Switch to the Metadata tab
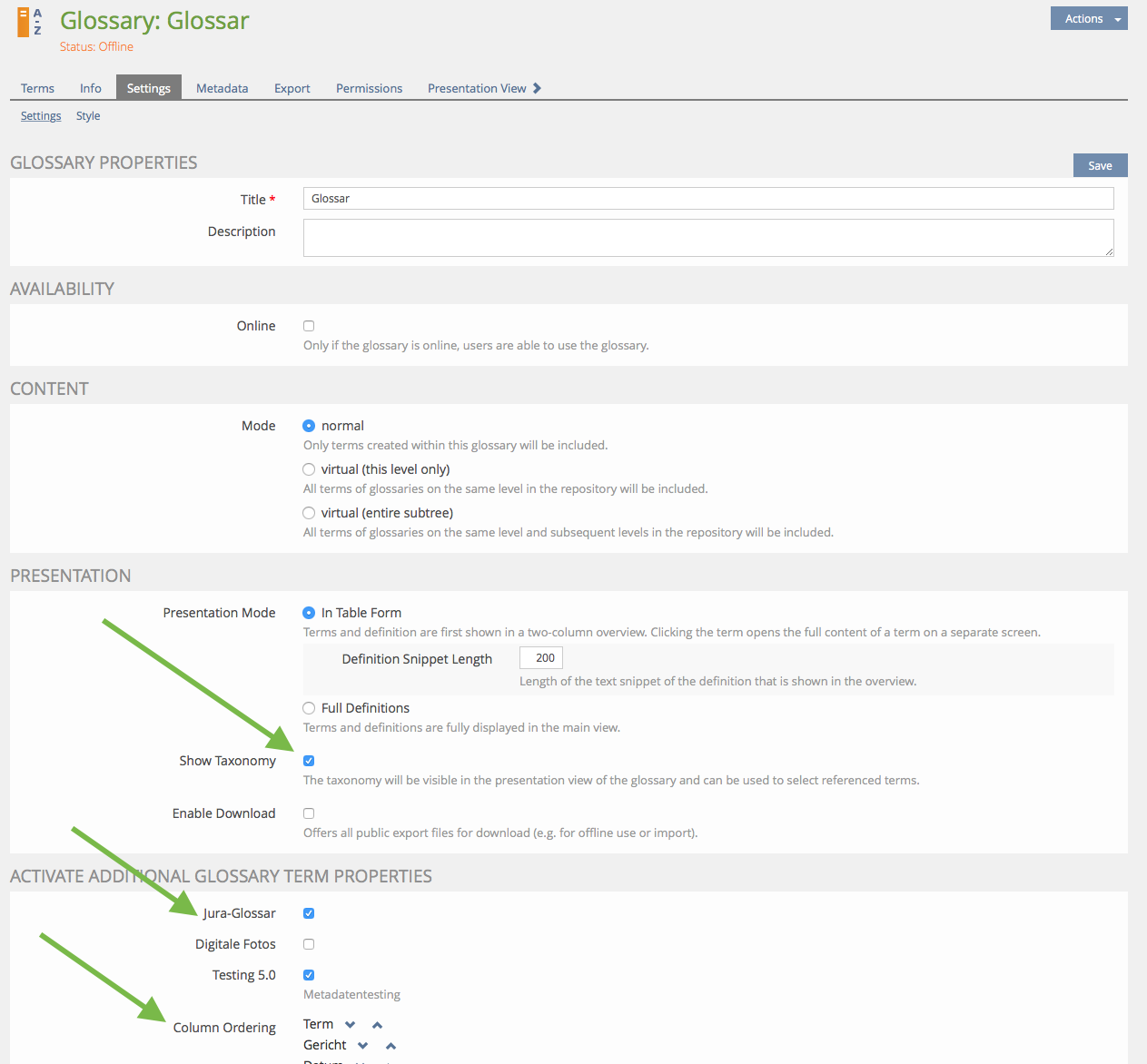This screenshot has height=1064, width=1147. coord(222,88)
